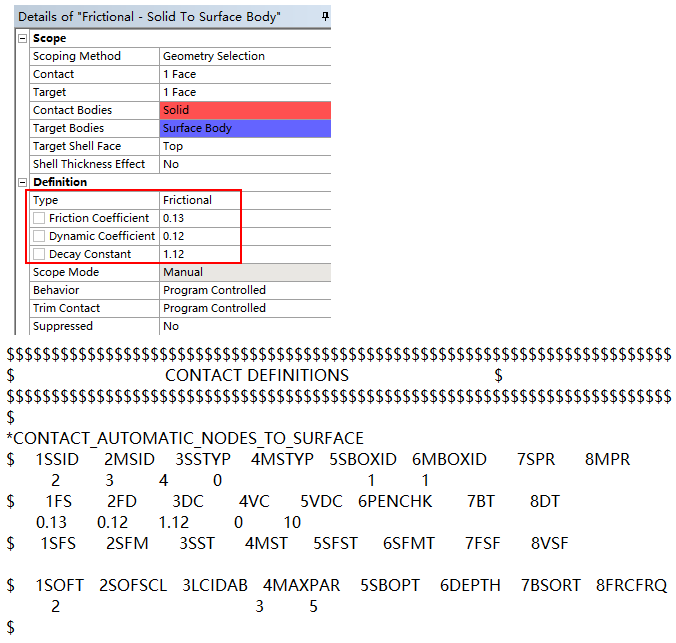Edit Dynamic Coefficient value 0.12
Screen dimensions: 676x643
pos(245,236)
